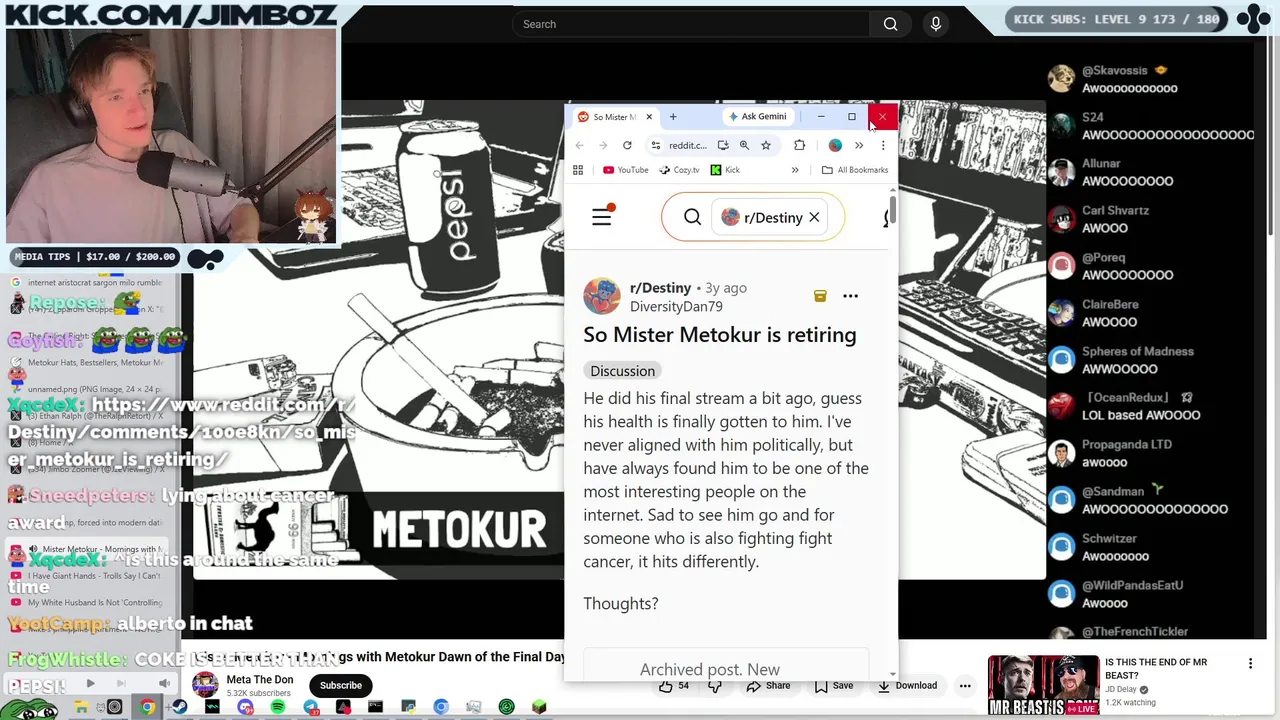
Task: Reload the Reddit page
Action: pos(627,145)
